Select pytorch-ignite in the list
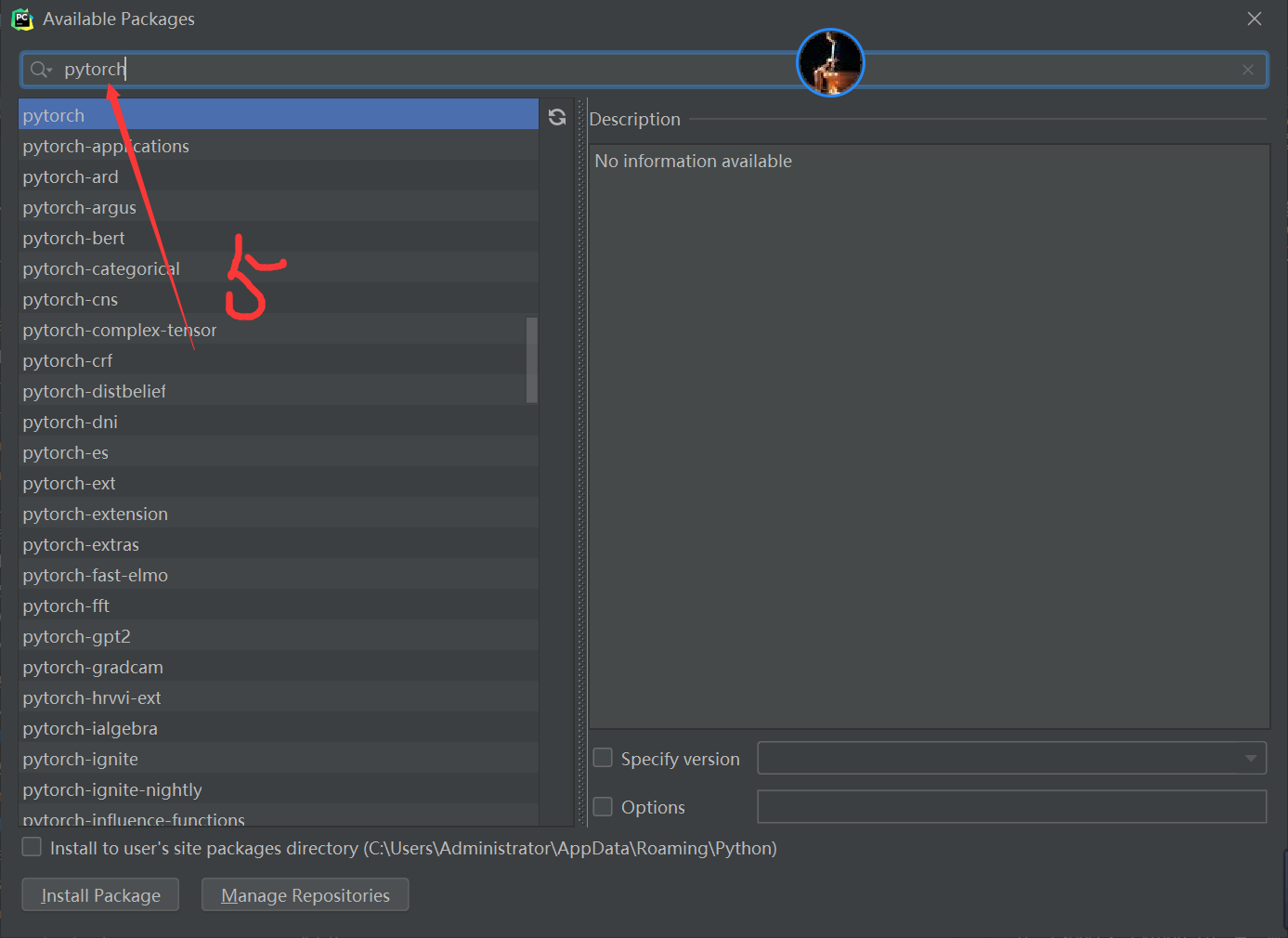1288x938 pixels. coord(279,759)
